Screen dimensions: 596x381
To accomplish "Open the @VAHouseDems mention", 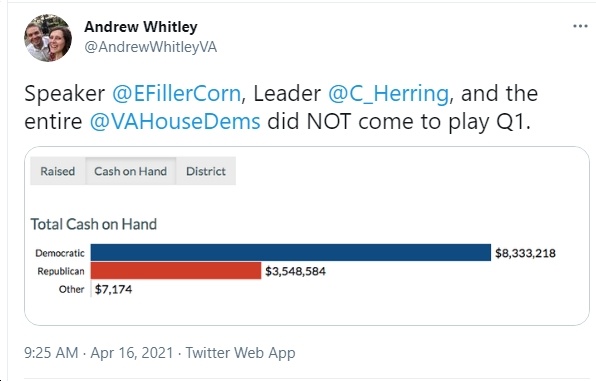I will coord(175,122).
